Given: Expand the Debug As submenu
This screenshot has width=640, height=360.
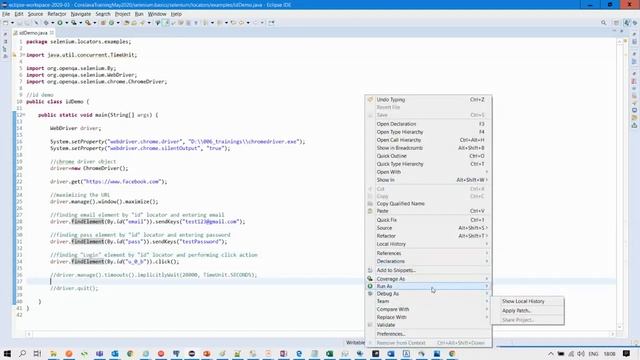Looking at the screenshot, I should [428, 294].
